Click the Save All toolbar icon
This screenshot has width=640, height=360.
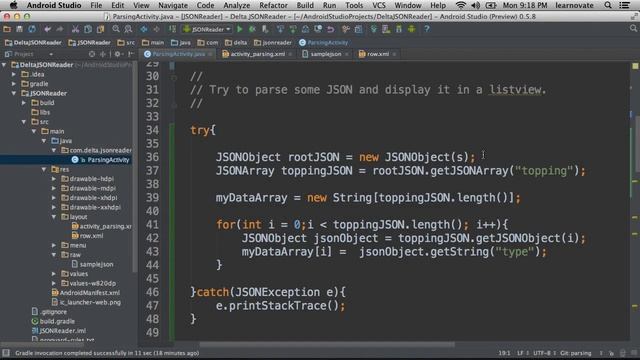[x=19, y=29]
